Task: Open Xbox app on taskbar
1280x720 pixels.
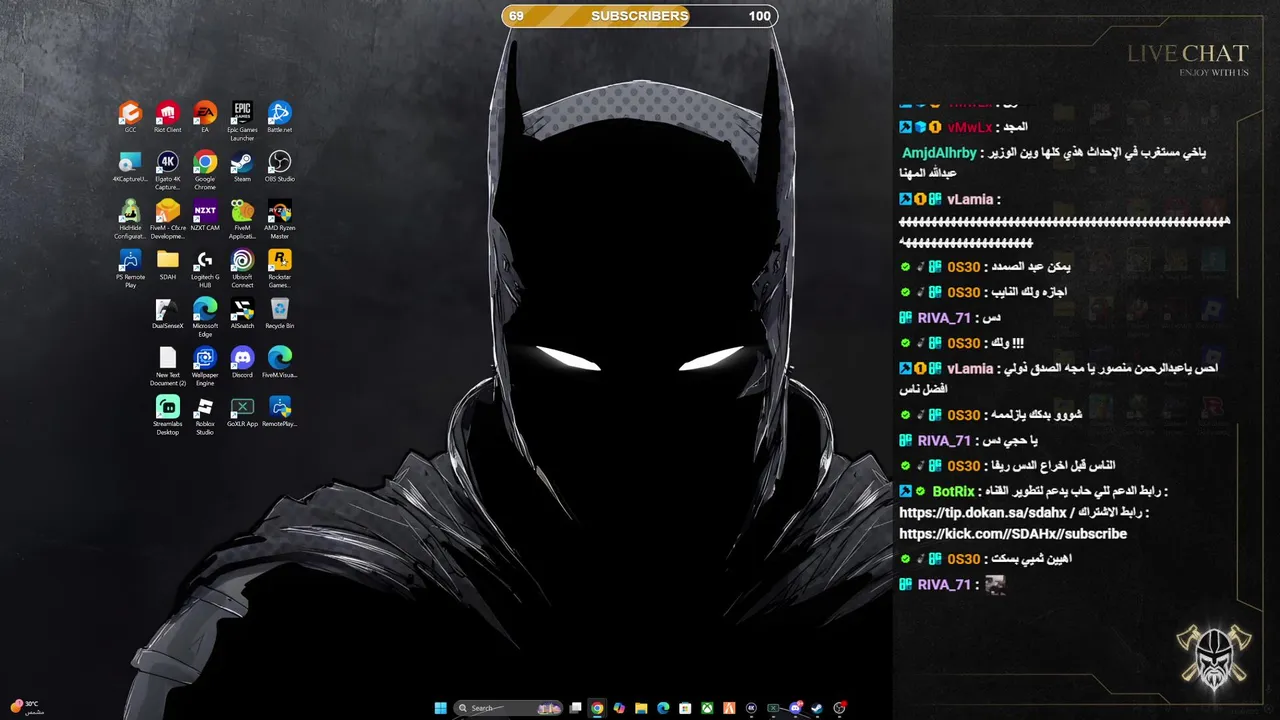Action: click(707, 708)
